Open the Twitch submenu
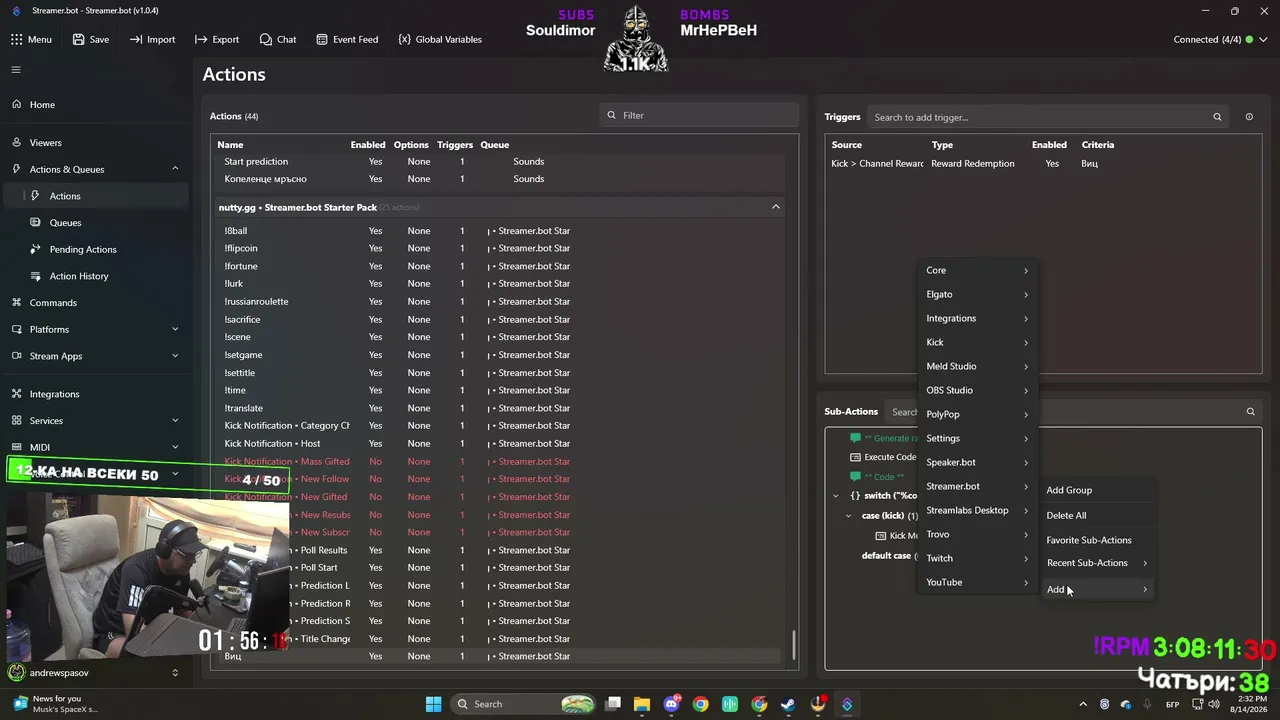The width and height of the screenshot is (1280, 720). click(977, 558)
